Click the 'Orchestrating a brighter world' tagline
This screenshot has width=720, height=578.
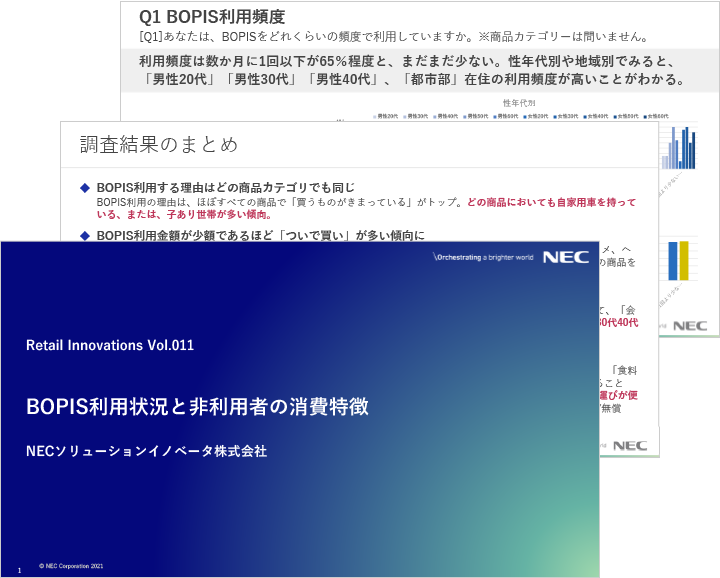(x=483, y=257)
